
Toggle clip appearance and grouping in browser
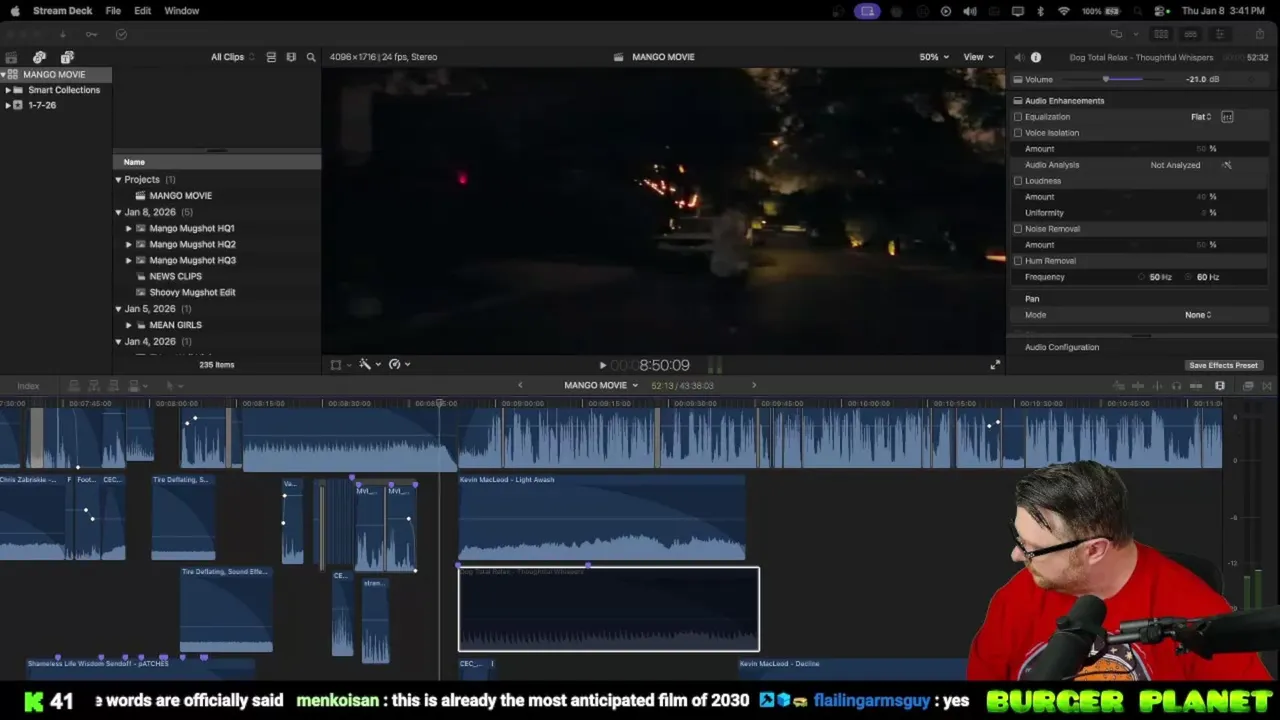[x=271, y=57]
